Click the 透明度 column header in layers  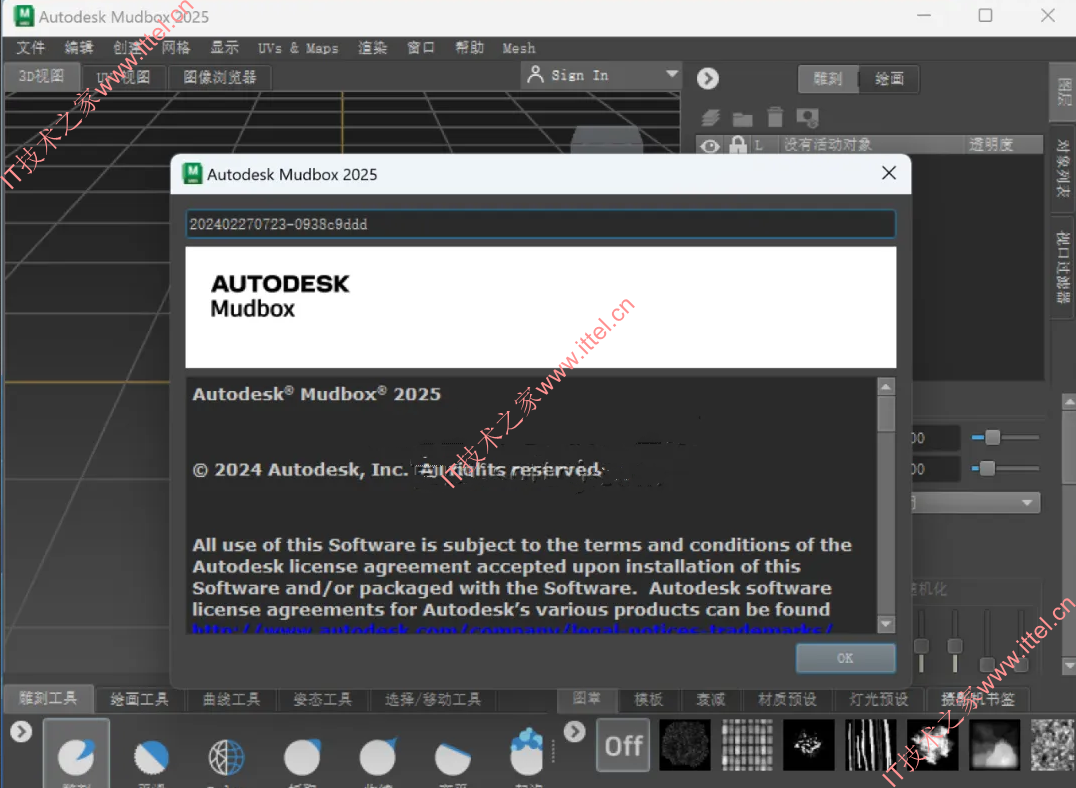990,144
